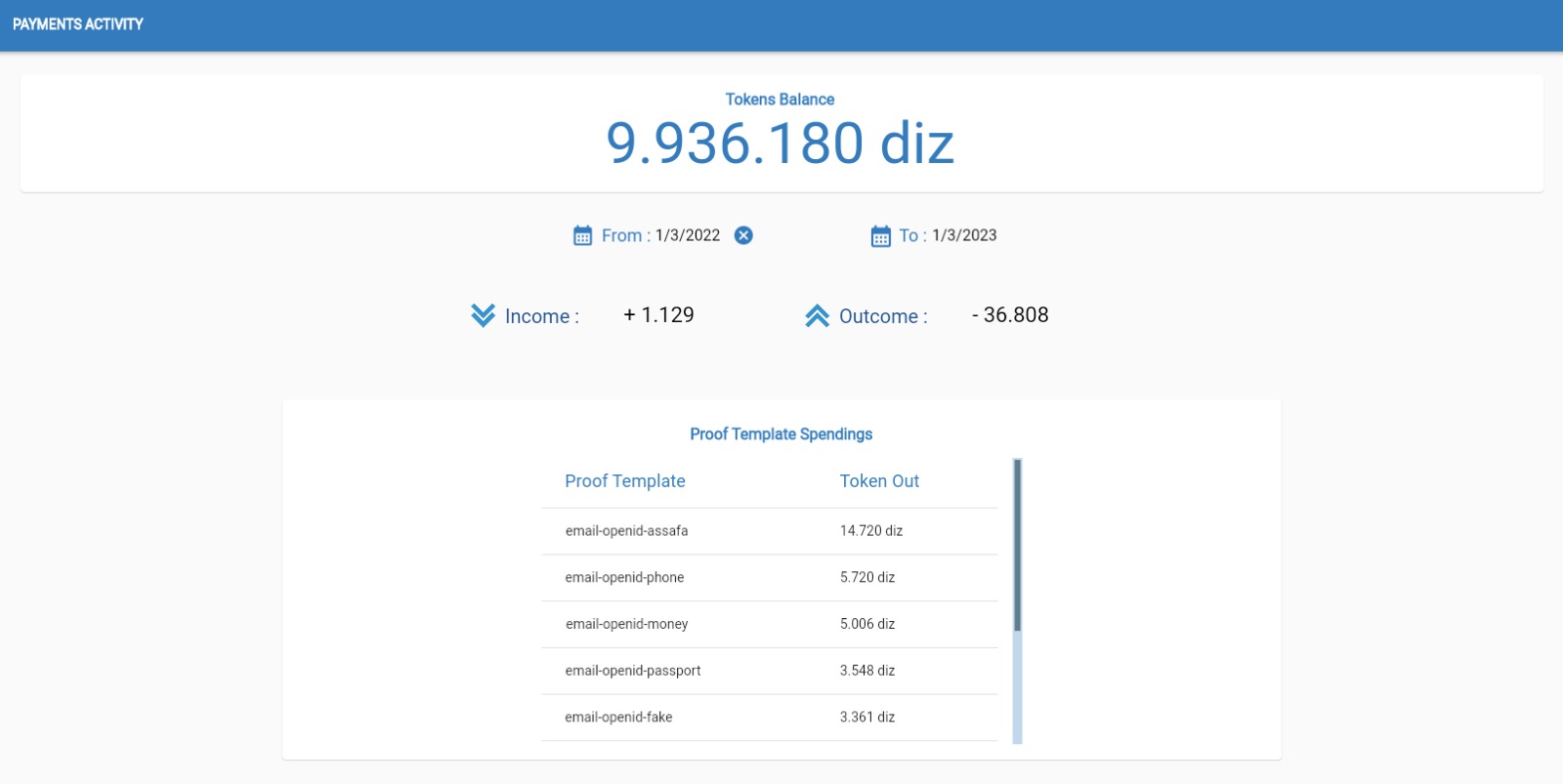Select the email-openid-phone row

[770, 578]
